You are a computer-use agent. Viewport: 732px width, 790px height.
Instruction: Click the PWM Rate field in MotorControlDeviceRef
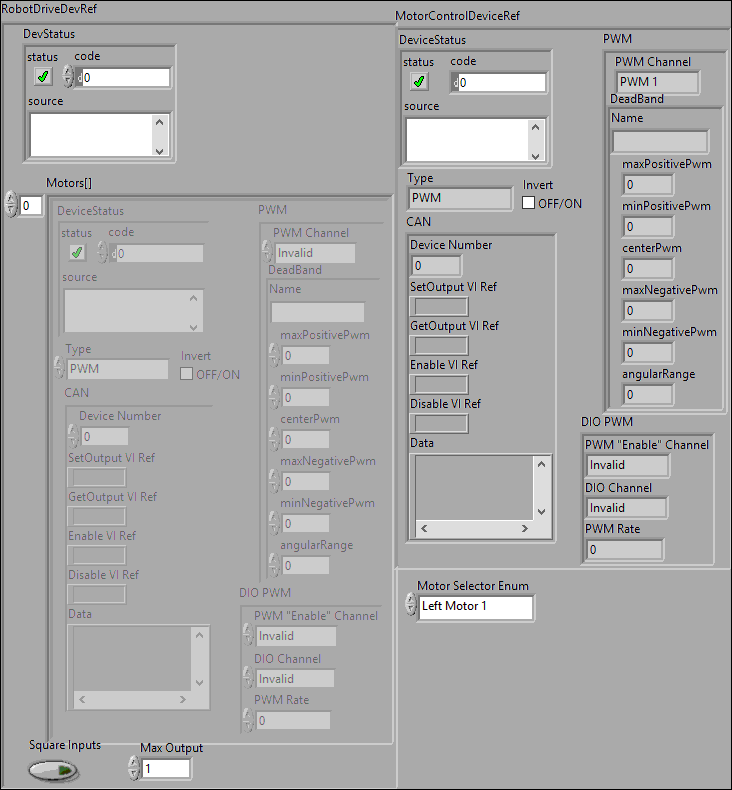click(625, 550)
